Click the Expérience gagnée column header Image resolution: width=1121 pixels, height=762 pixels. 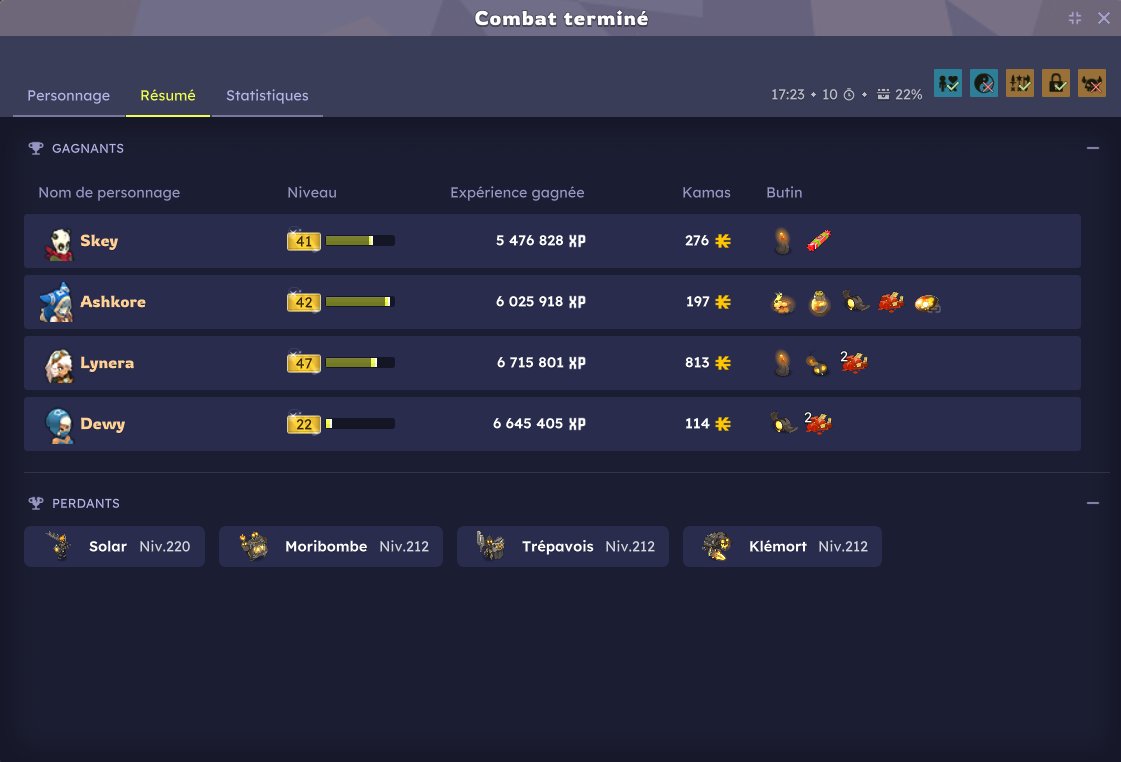[x=517, y=192]
